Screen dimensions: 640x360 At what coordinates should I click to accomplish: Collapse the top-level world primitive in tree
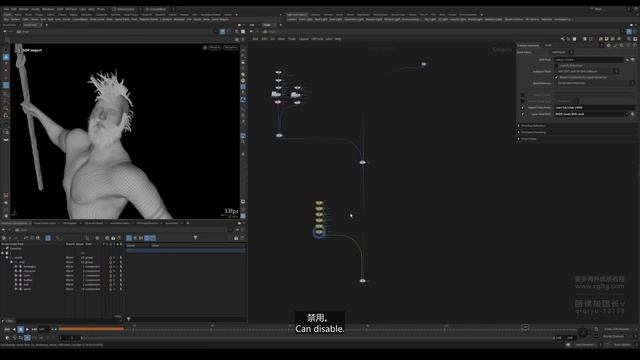pos(7,258)
